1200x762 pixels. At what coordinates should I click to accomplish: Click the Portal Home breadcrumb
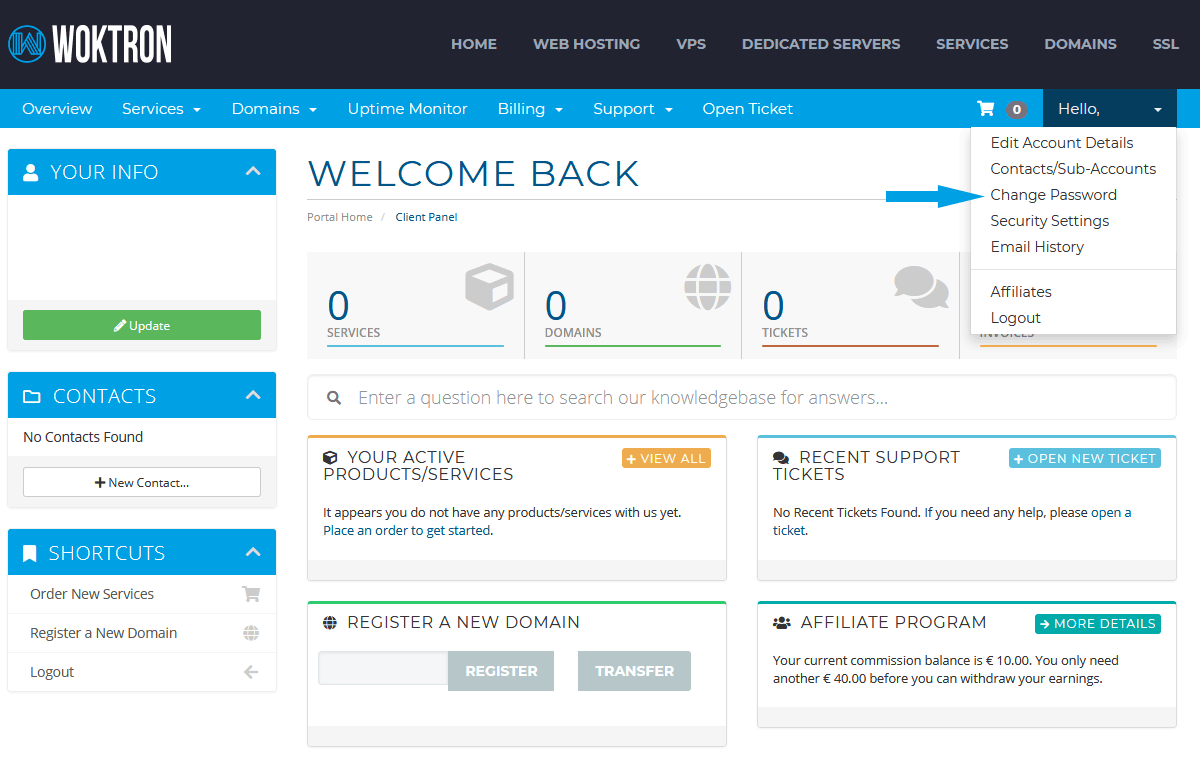point(340,217)
